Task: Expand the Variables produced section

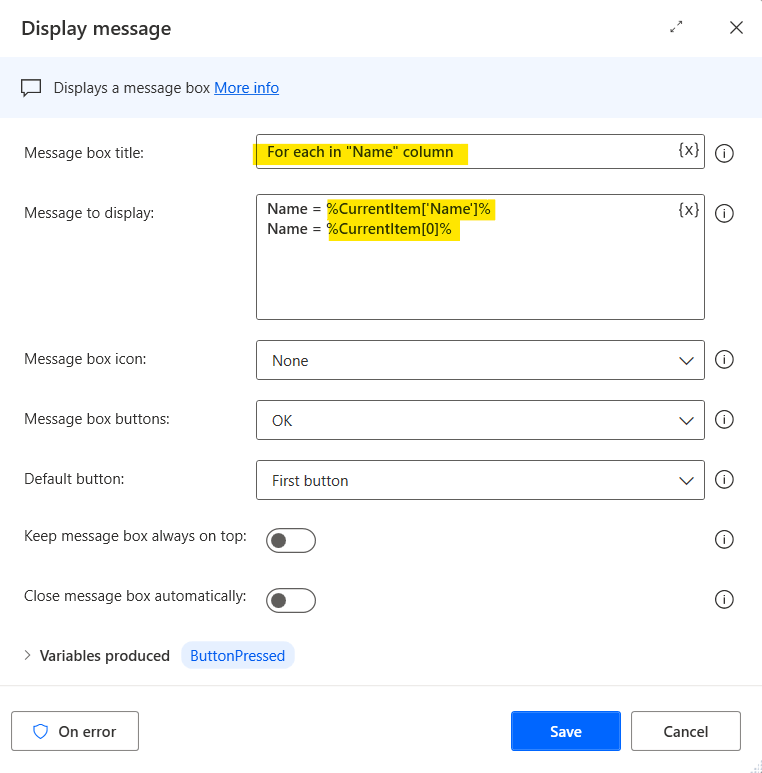Action: pos(28,656)
